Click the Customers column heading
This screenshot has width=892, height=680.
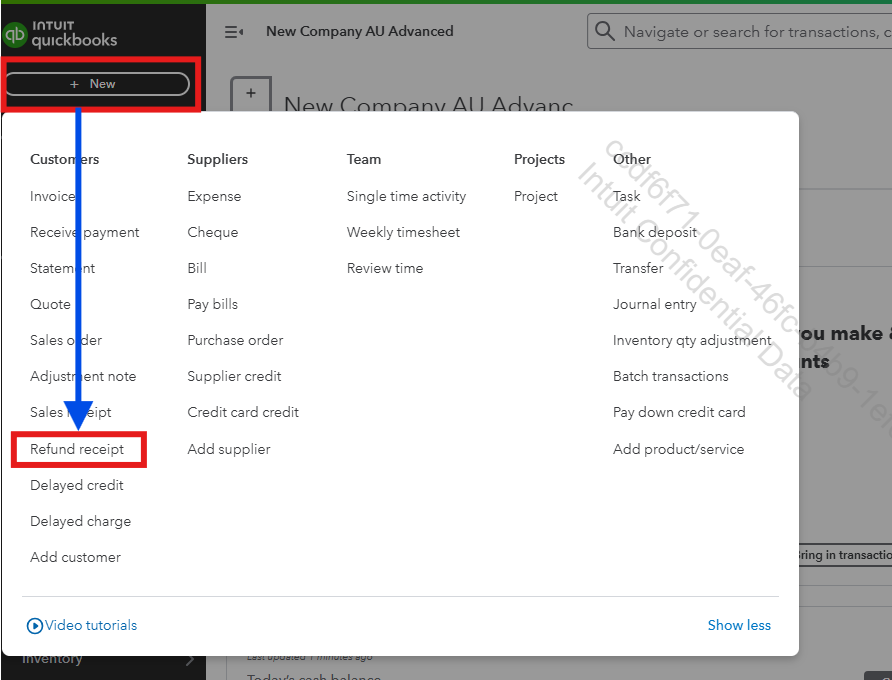coord(64,159)
